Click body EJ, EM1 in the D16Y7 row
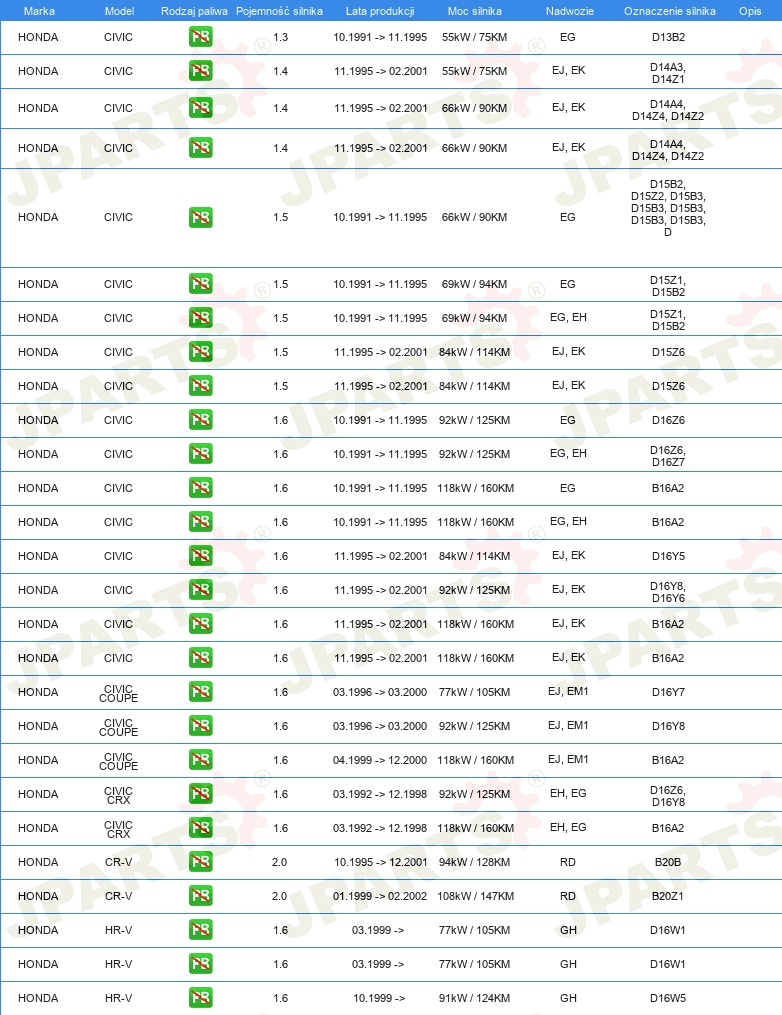 (568, 691)
